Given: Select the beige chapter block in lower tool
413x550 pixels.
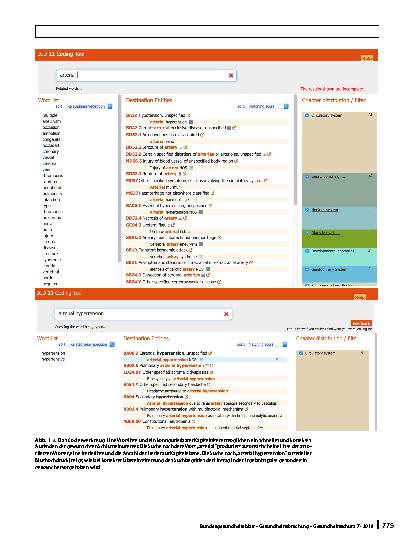Looking at the screenshot, I should tap(332, 390).
